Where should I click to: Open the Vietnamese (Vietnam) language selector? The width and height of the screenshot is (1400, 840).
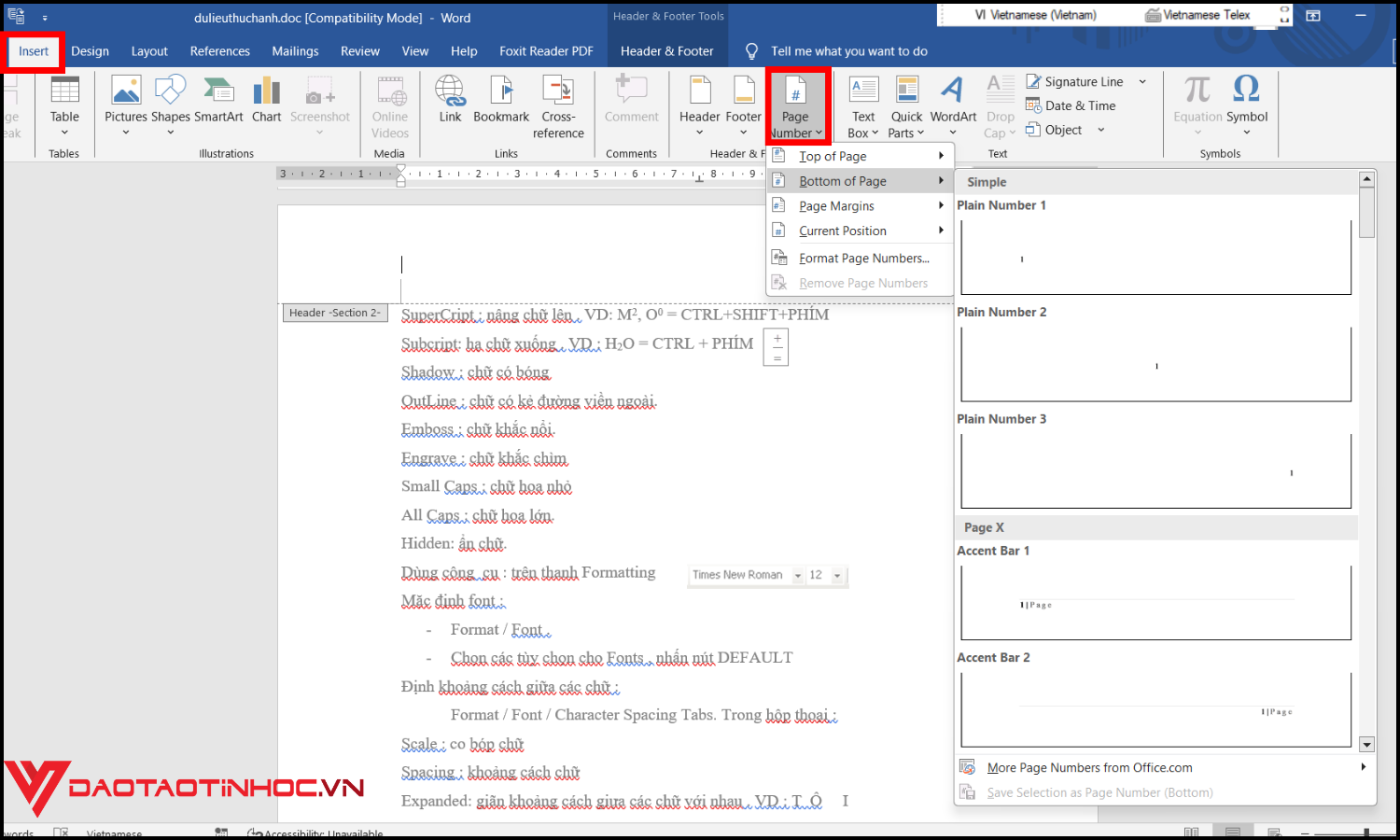click(x=1035, y=15)
